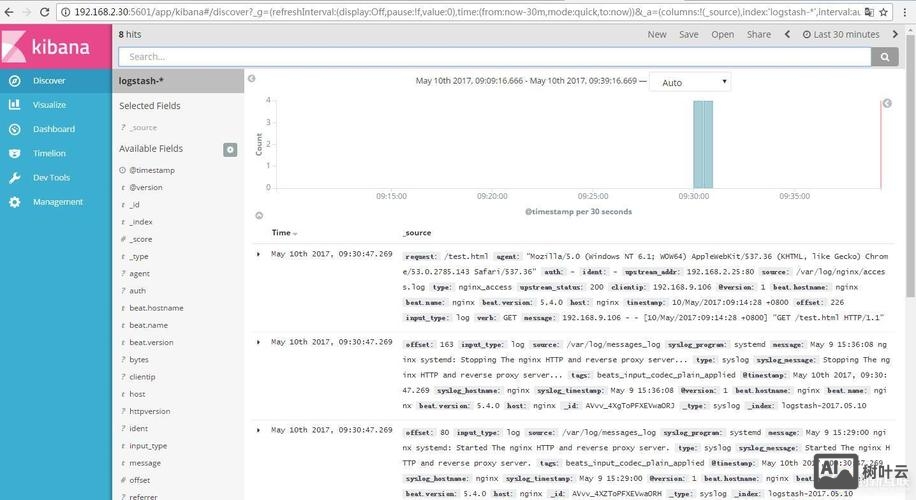Expand the first log entry row
Viewport: 916px width, 500px height.
click(x=259, y=254)
